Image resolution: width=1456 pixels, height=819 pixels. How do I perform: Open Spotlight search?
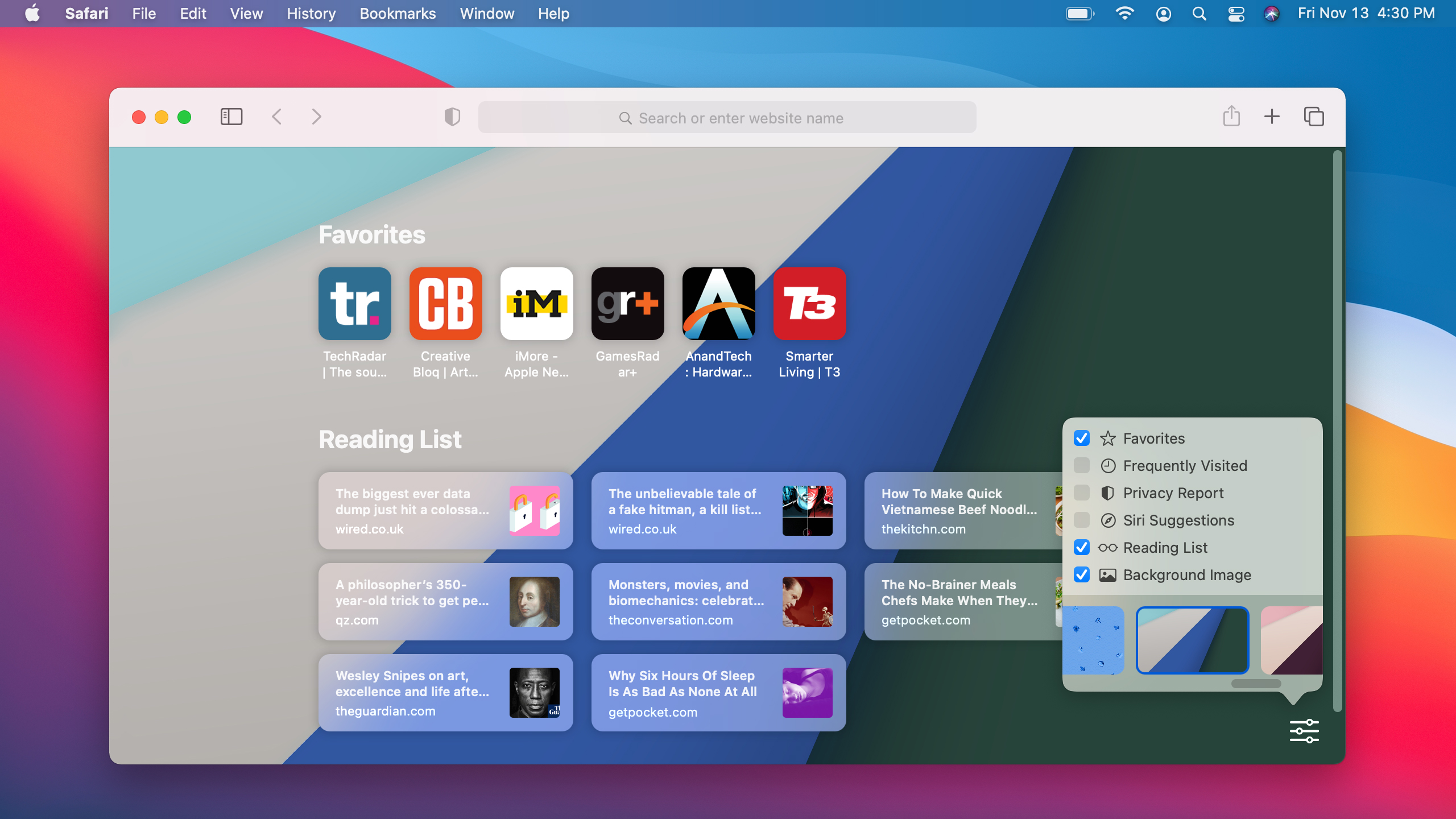(x=1199, y=14)
